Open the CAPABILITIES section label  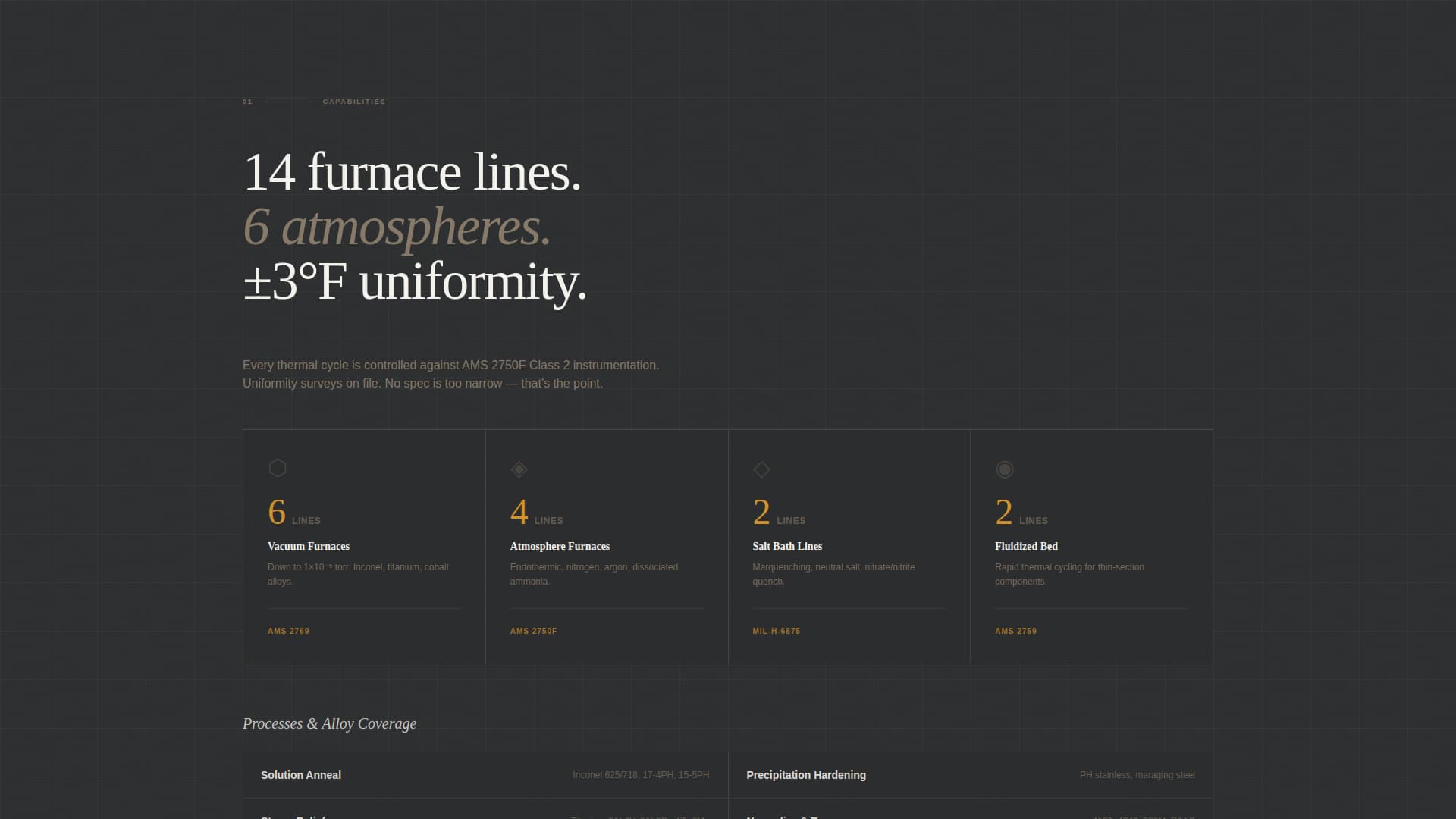(353, 101)
